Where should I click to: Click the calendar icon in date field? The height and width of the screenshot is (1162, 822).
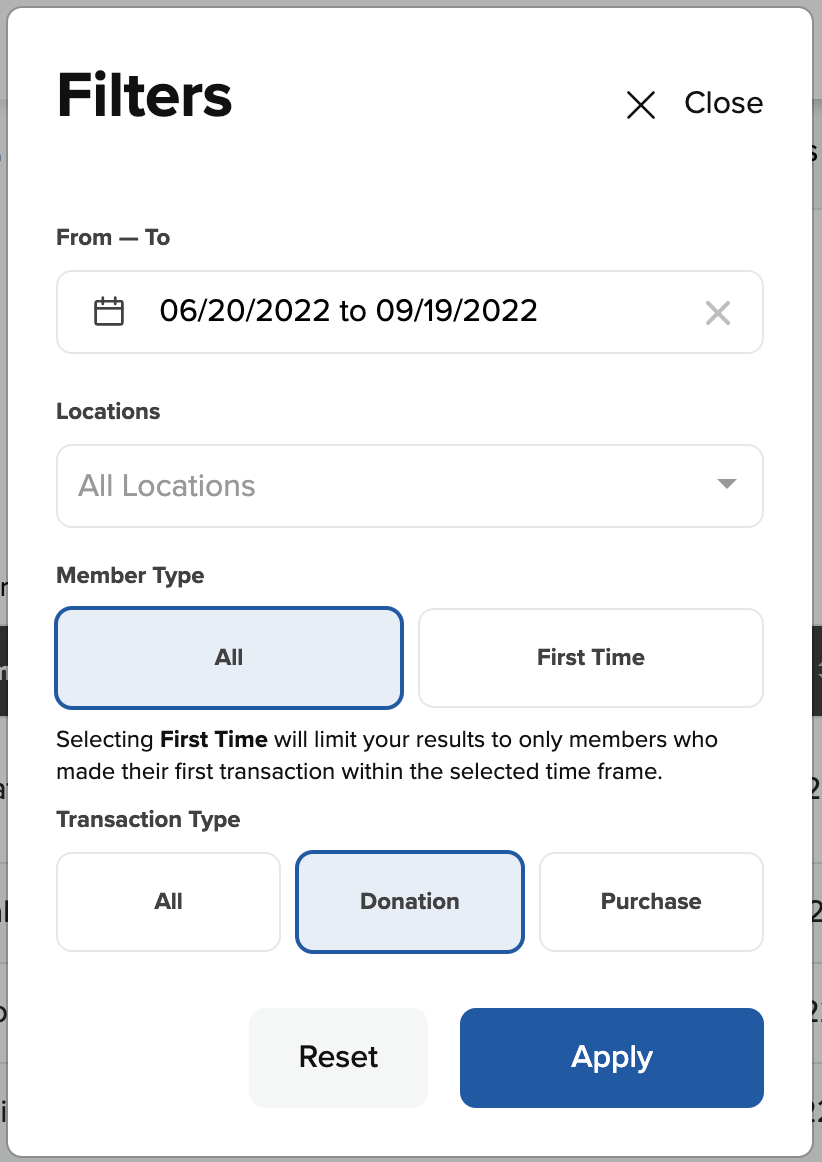pos(109,312)
